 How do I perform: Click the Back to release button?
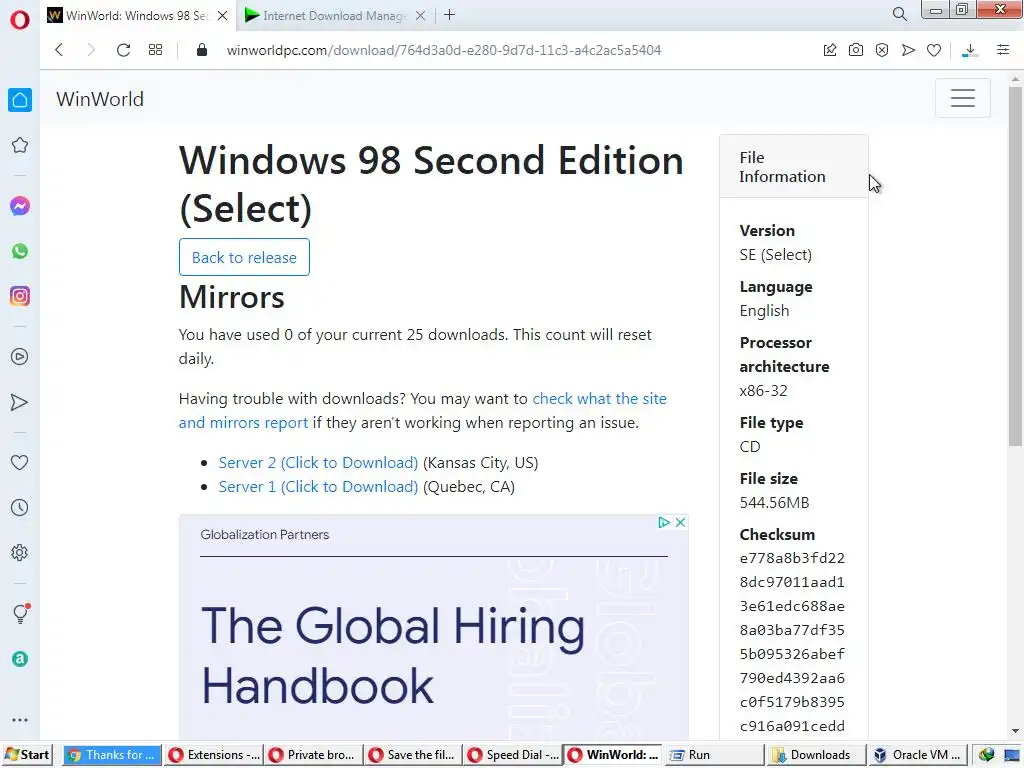(244, 257)
